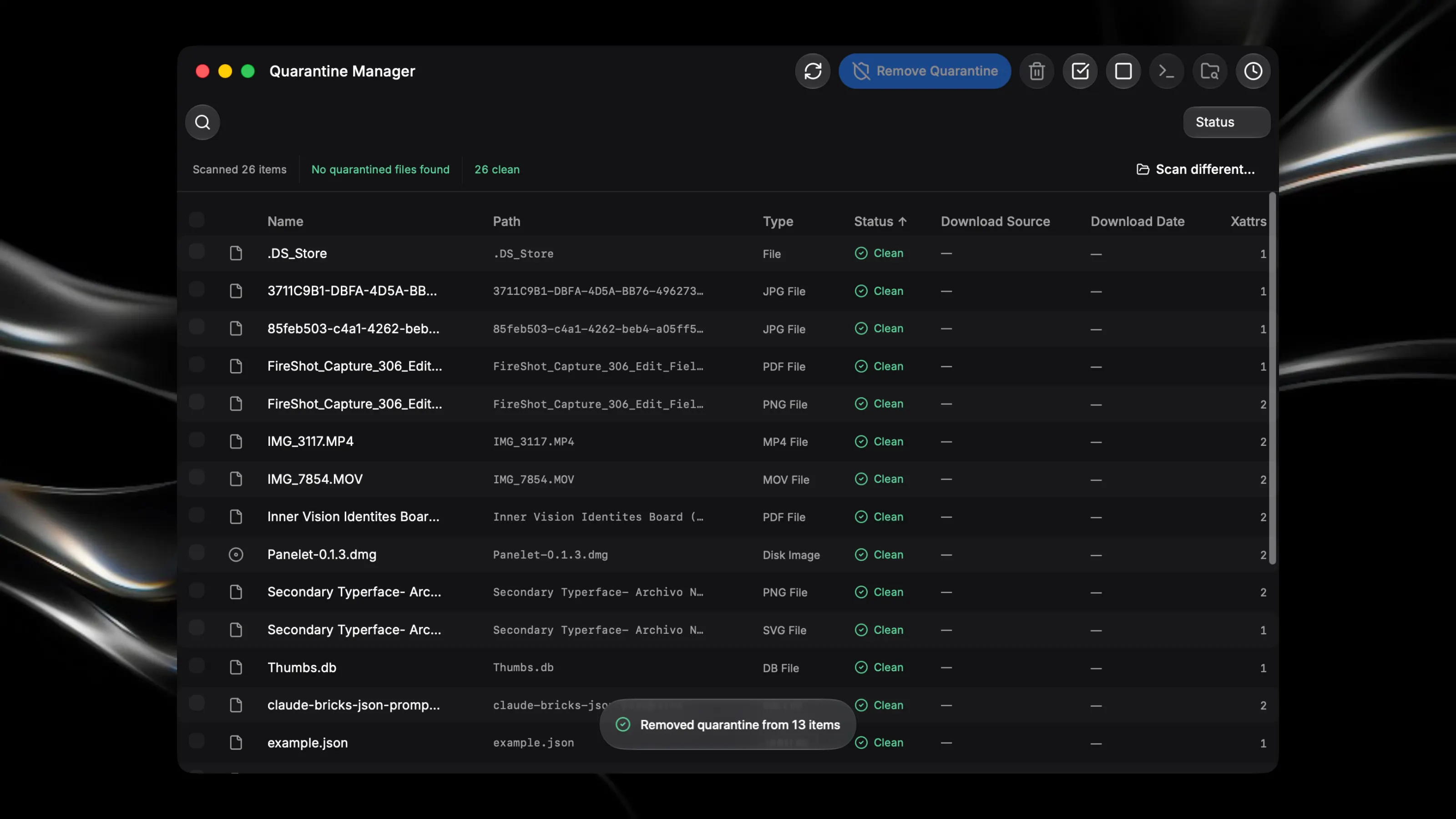Screen dimensions: 1456x819
Task: Check the 3711C9B1 JPG row checkbox
Action: pos(197,289)
